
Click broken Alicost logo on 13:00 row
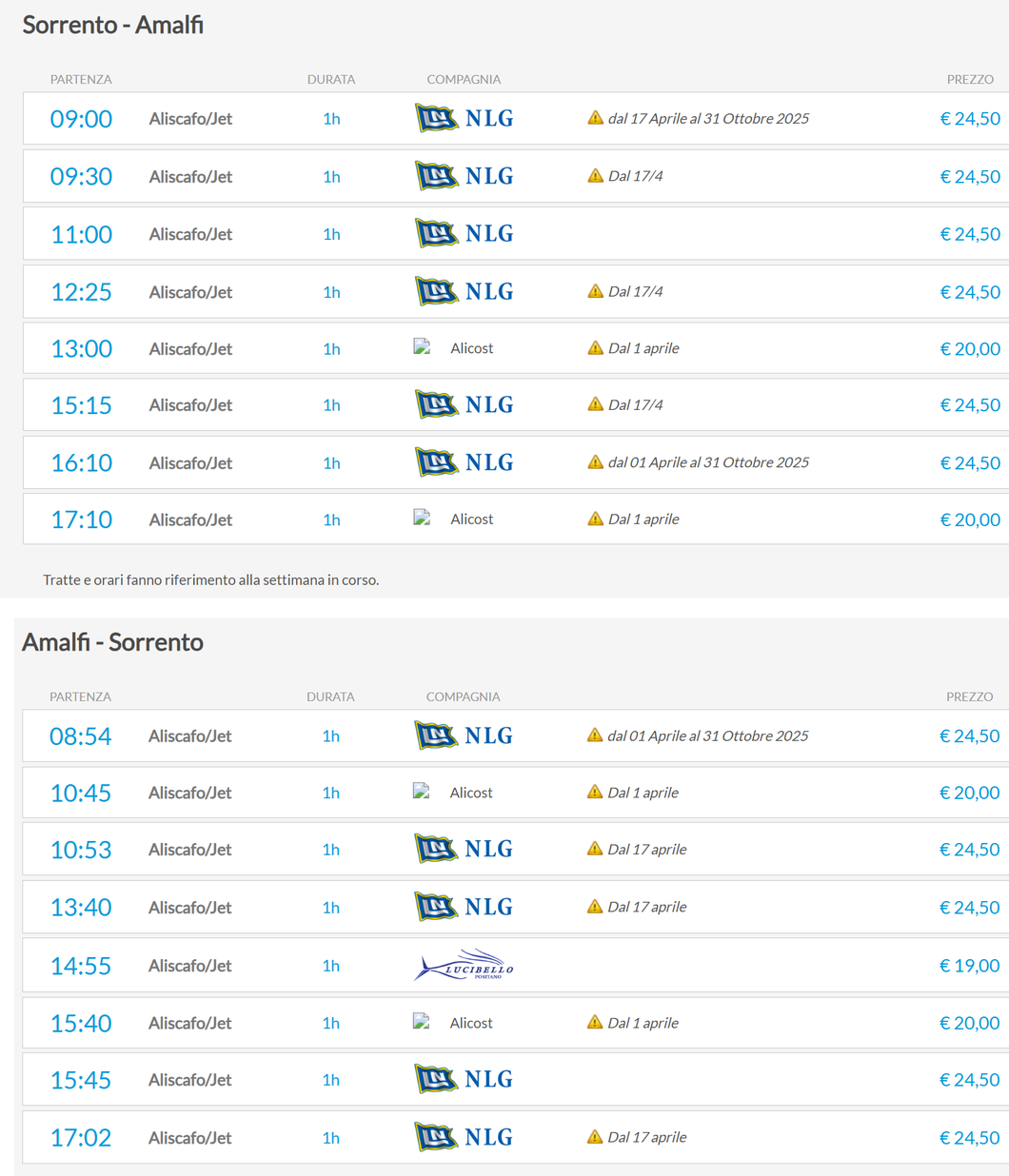click(422, 347)
